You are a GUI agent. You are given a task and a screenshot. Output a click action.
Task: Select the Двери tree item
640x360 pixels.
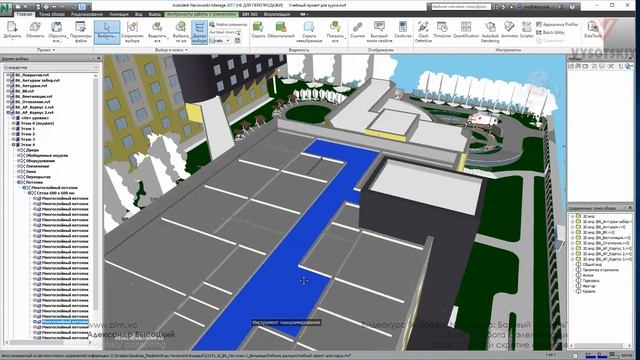tap(32, 150)
